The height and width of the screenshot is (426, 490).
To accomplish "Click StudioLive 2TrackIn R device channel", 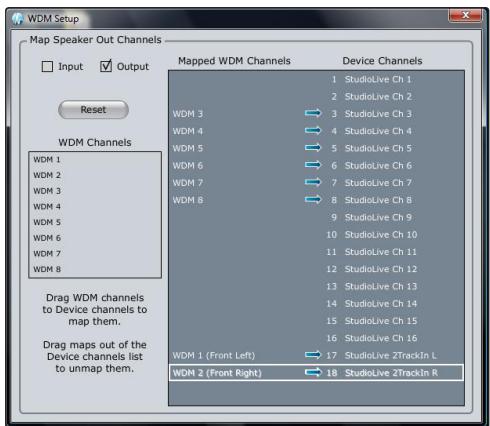I will point(391,373).
